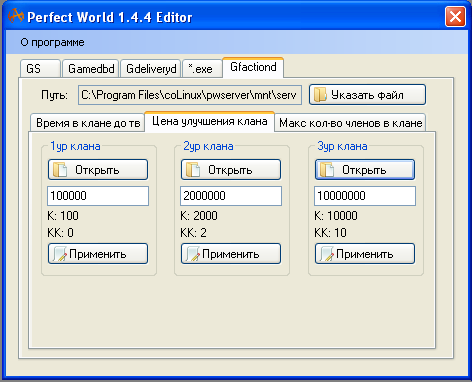This screenshot has height=382, width=472.
Task: Select the Gfactiond tab
Action: (x=253, y=67)
